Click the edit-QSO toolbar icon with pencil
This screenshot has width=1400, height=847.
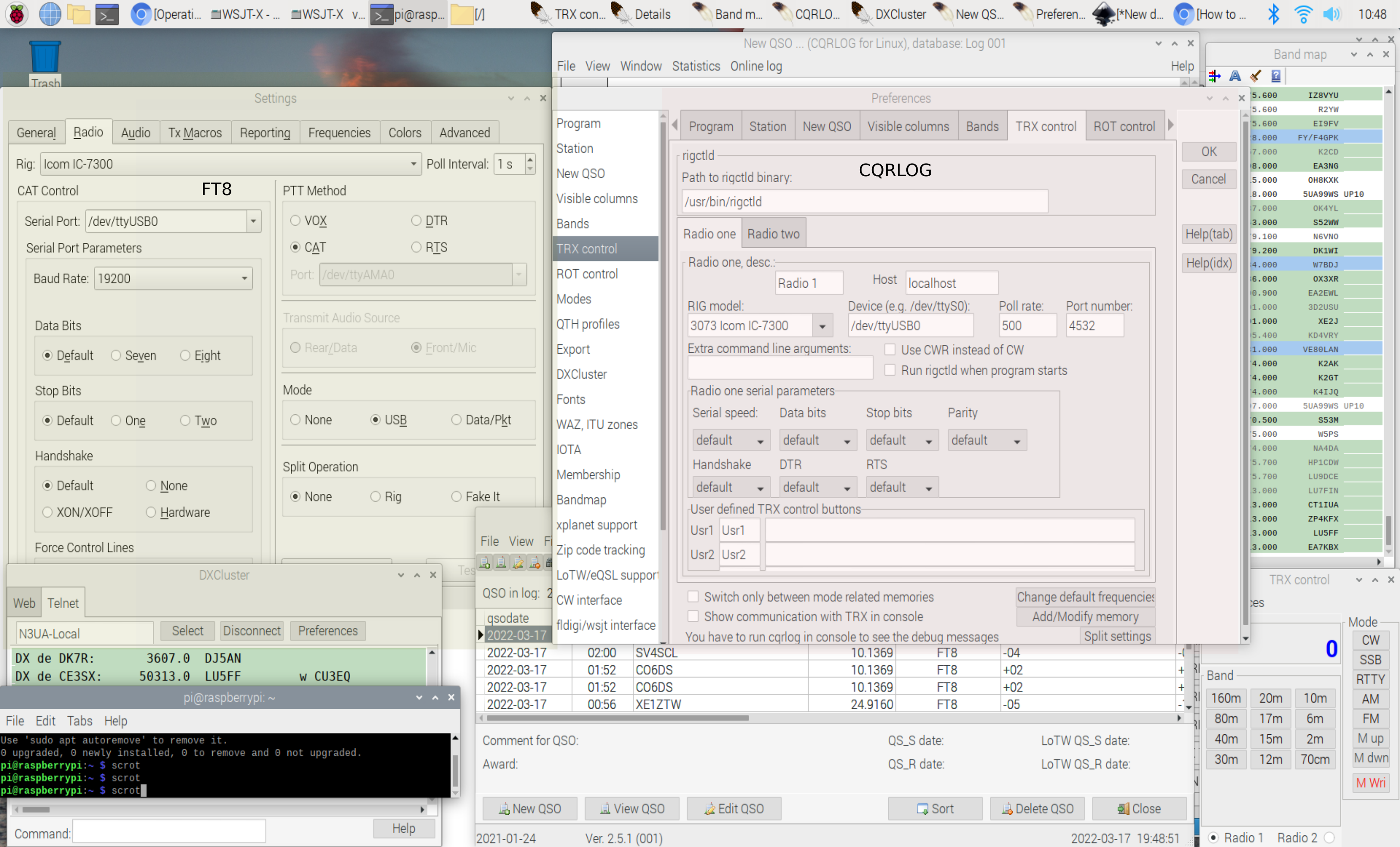point(518,562)
